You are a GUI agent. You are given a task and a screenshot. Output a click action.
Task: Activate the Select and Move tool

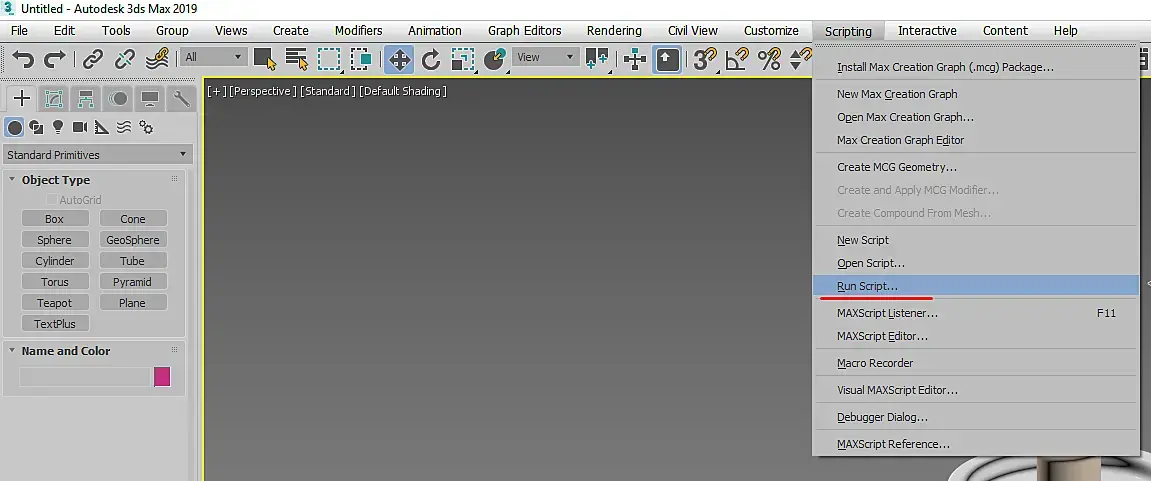pos(399,59)
